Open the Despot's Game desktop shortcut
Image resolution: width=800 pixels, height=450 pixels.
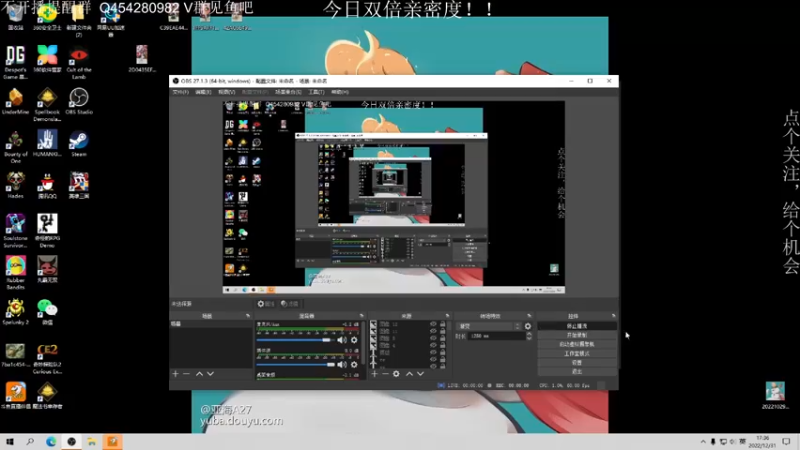(x=15, y=62)
